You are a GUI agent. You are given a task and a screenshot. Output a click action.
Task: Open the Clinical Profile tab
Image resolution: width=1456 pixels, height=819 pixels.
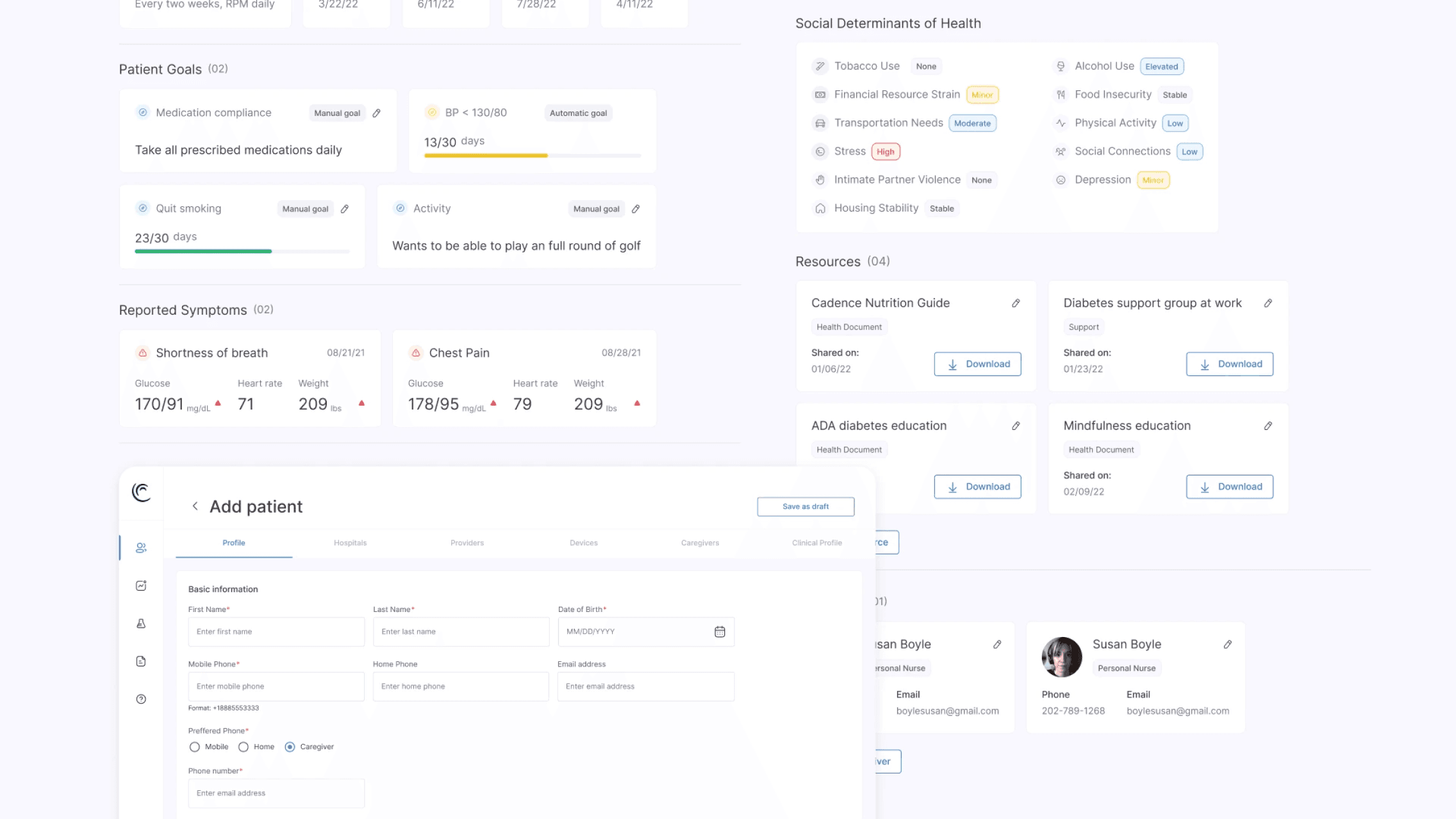[x=816, y=543]
